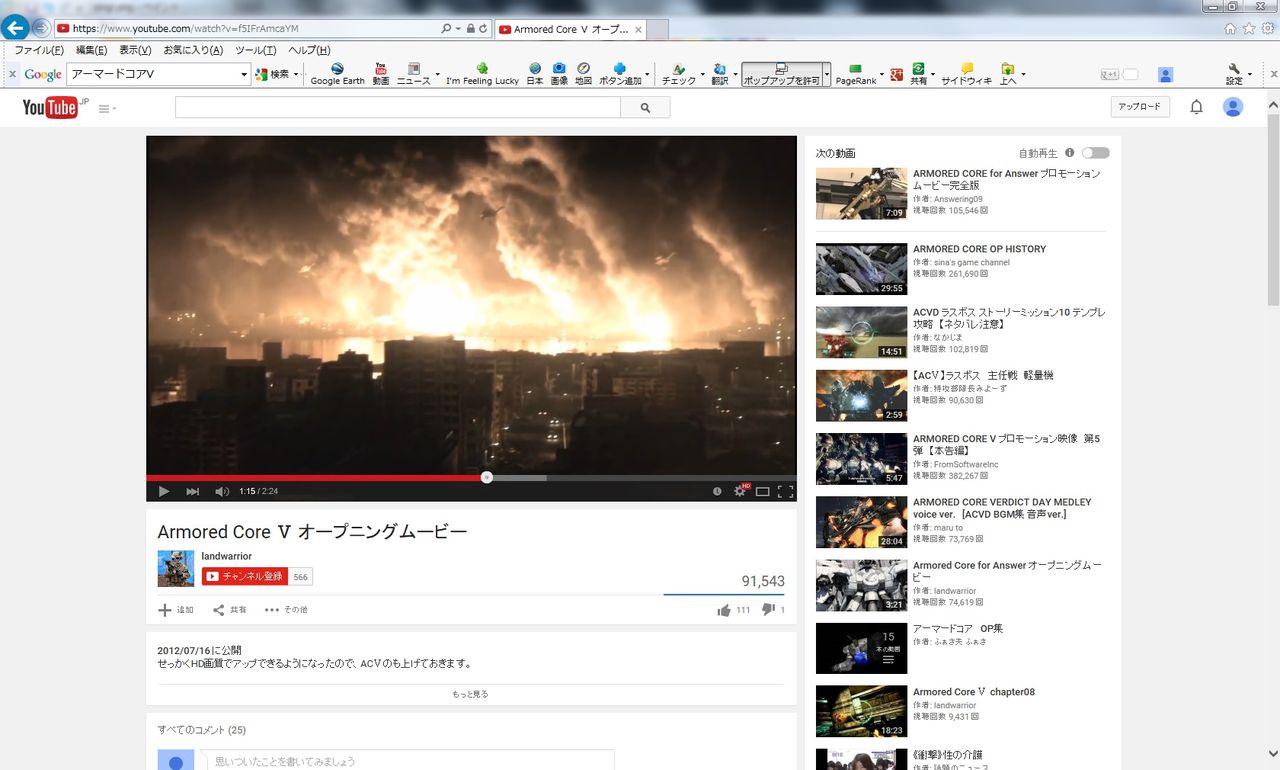Click the 上へ toolbar icon
This screenshot has width=1280, height=770.
[x=1008, y=74]
